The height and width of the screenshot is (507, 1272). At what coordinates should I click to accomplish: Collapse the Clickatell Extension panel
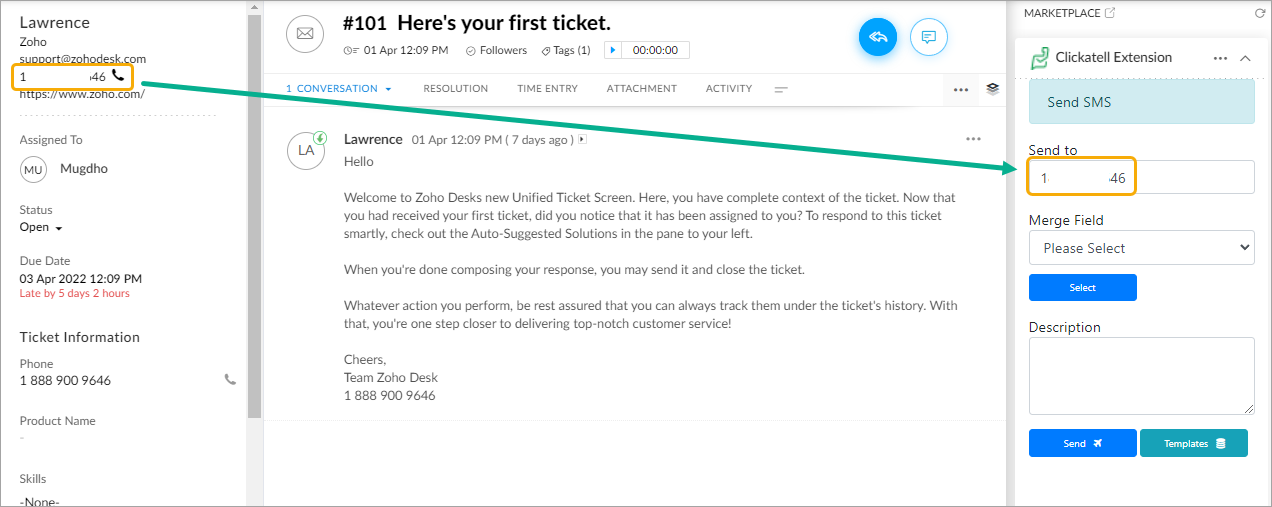click(1245, 58)
